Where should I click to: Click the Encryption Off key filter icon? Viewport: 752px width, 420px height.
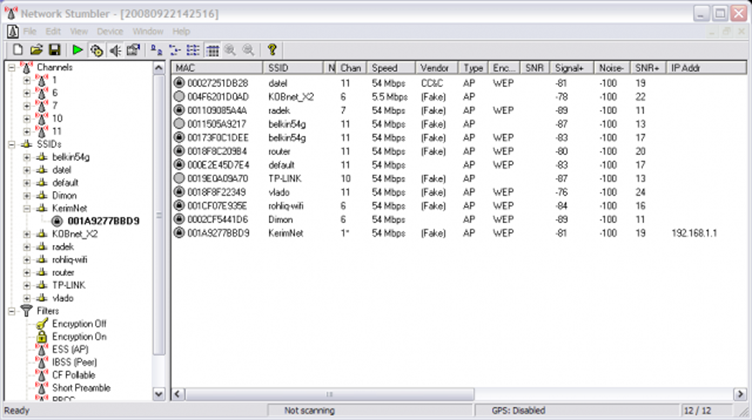pyautogui.click(x=42, y=324)
